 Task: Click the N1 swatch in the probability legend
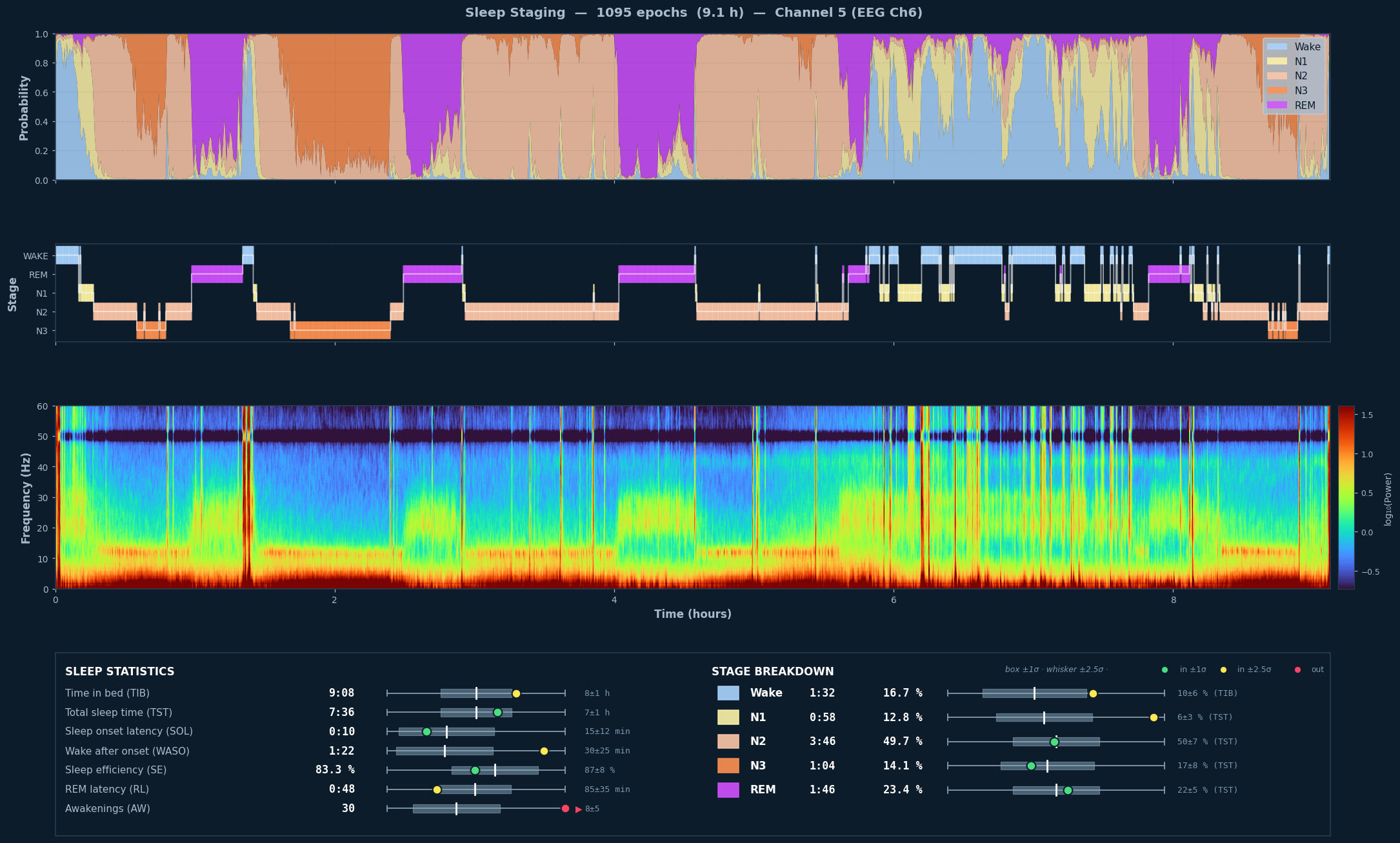[x=1277, y=61]
